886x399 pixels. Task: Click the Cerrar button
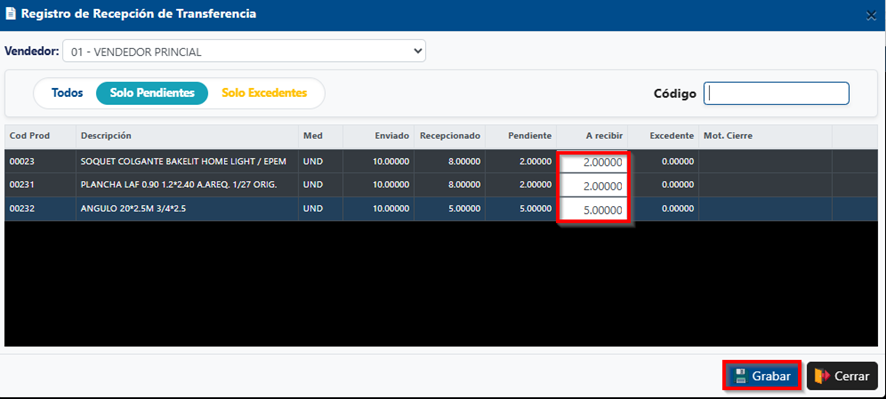[x=842, y=376]
